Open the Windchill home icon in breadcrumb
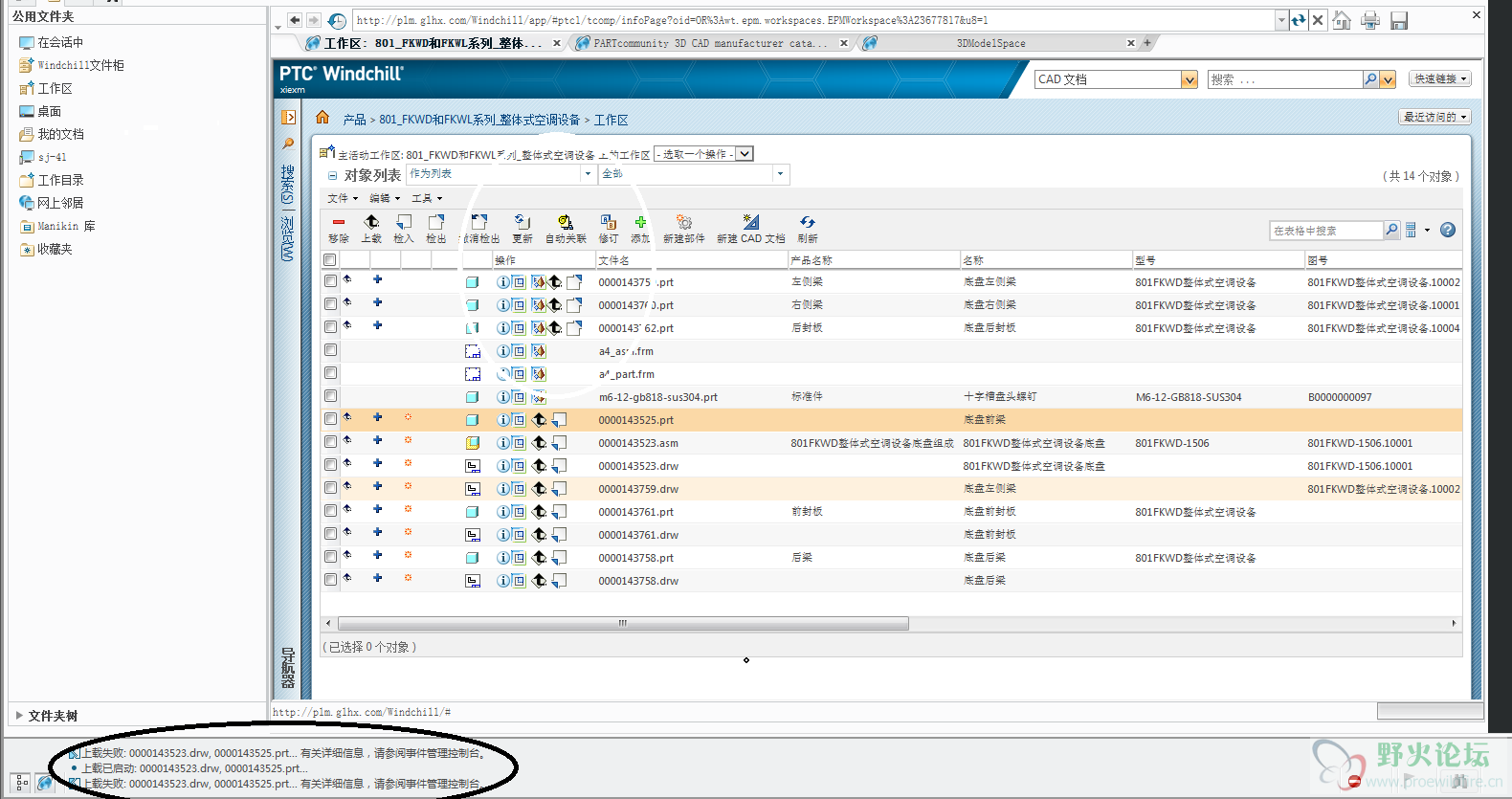This screenshot has height=799, width=1512. [x=322, y=118]
